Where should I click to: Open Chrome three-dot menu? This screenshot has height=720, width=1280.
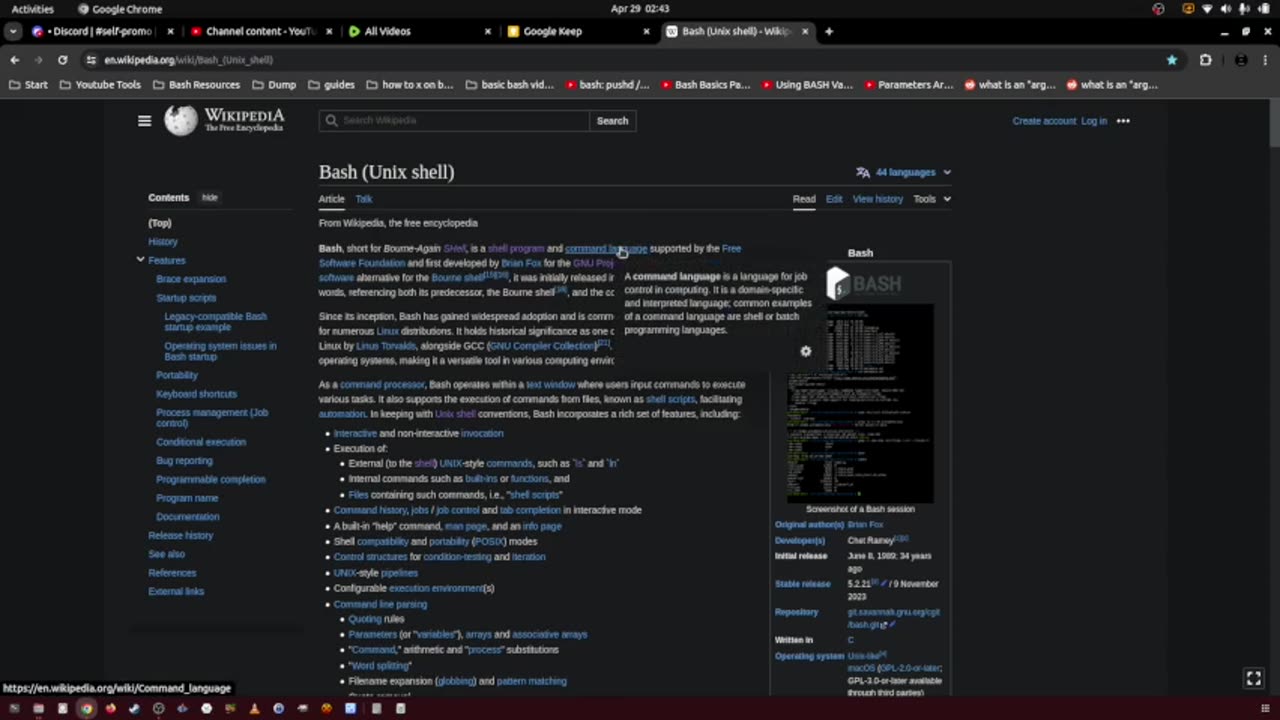coord(1264,60)
